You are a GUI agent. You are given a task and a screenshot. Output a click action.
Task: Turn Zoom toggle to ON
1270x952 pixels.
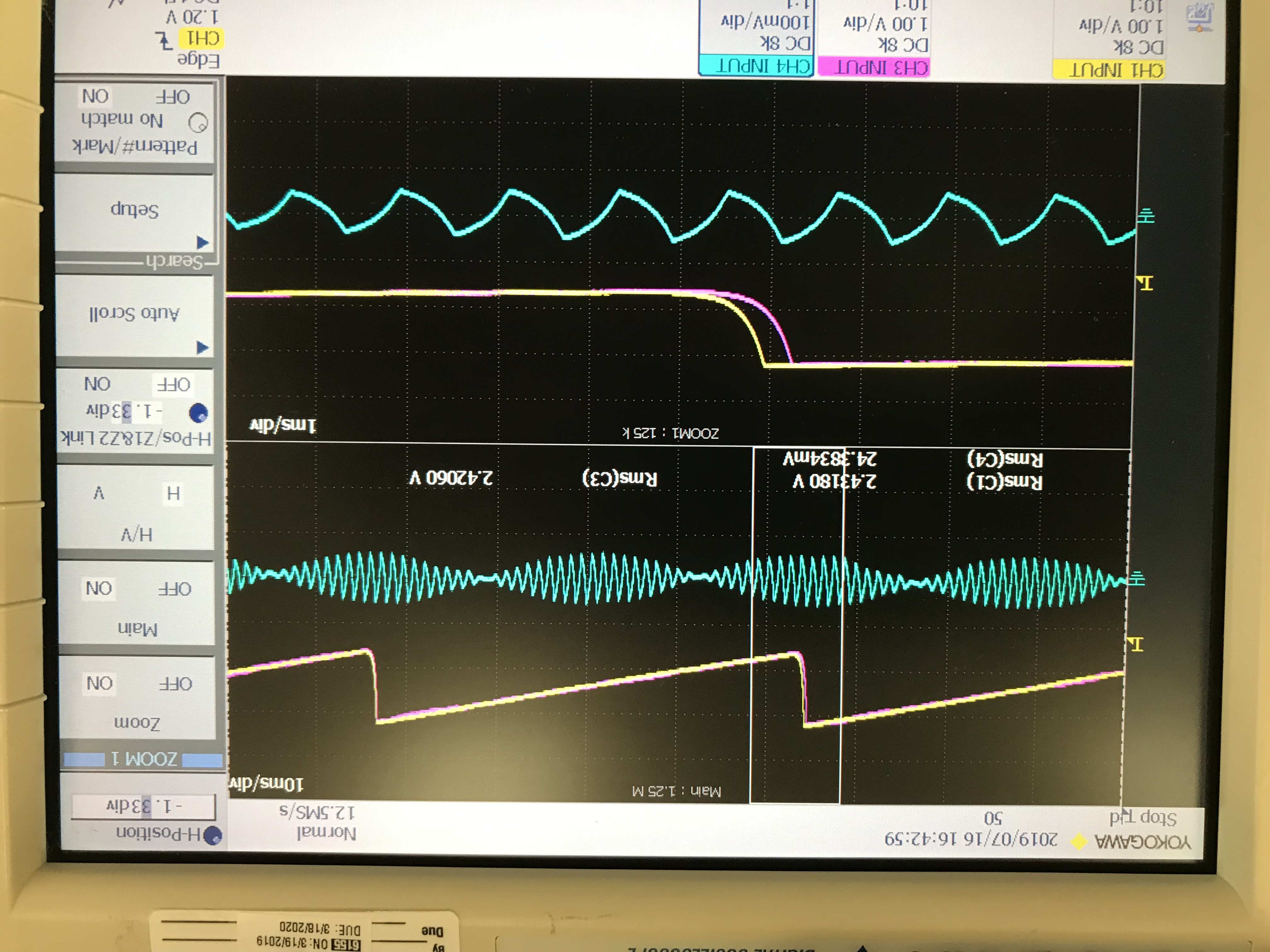(100, 683)
